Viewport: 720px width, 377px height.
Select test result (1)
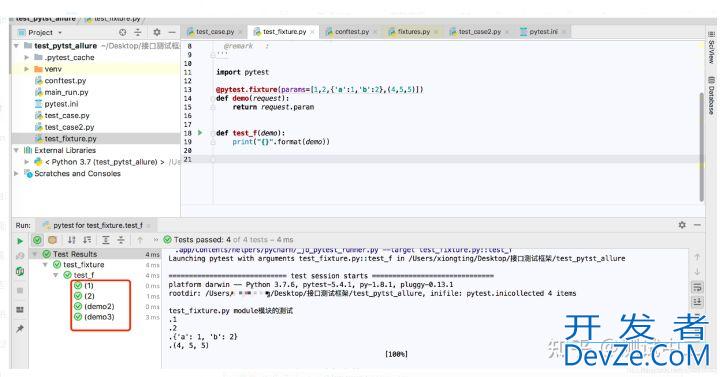coord(84,286)
